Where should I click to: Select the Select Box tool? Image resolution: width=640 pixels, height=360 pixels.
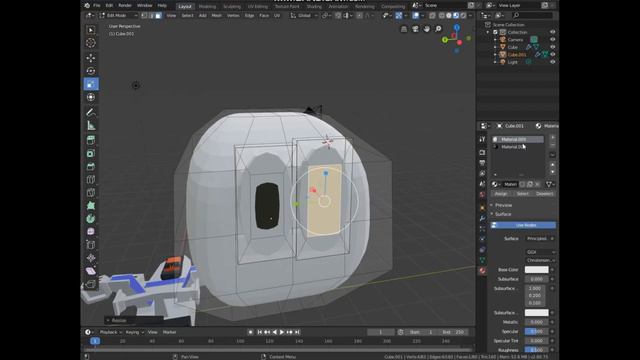[x=91, y=30]
